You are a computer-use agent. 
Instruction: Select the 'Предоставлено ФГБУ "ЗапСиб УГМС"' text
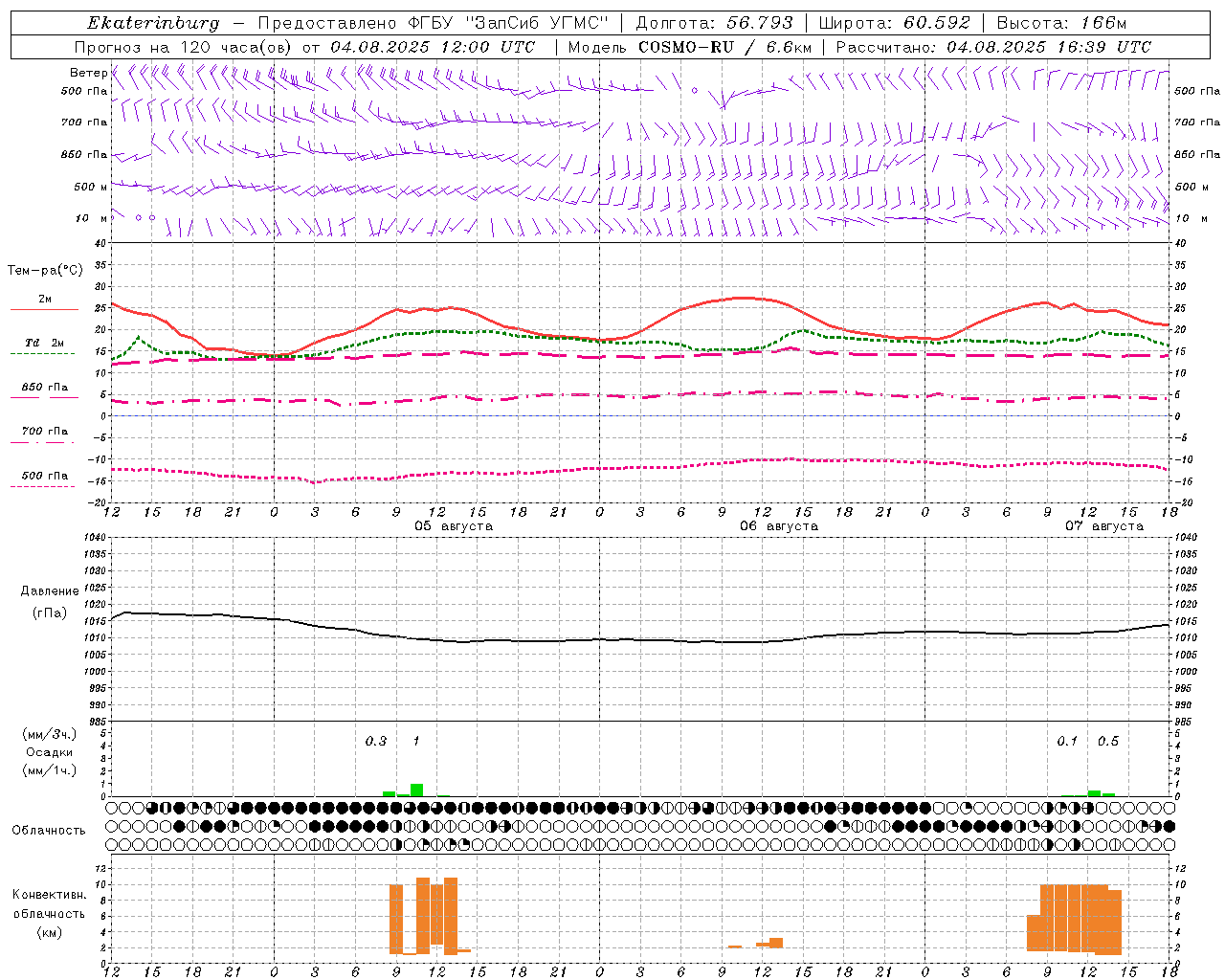(434, 23)
